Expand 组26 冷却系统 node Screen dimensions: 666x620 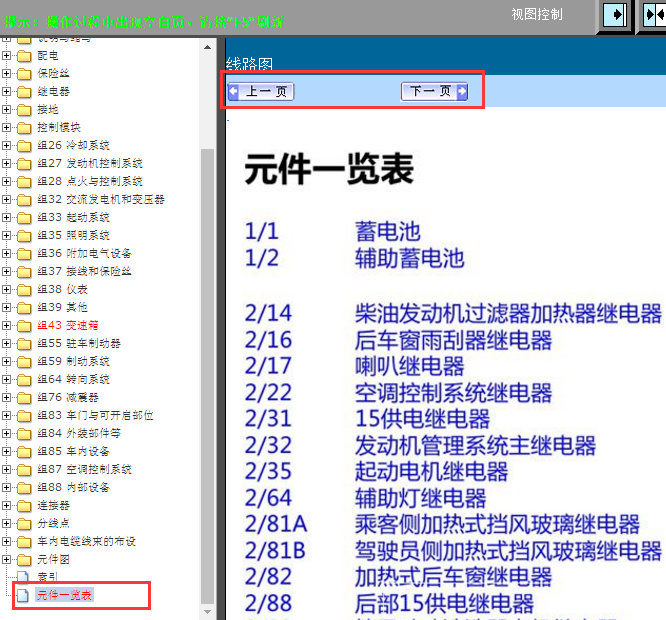(6, 145)
